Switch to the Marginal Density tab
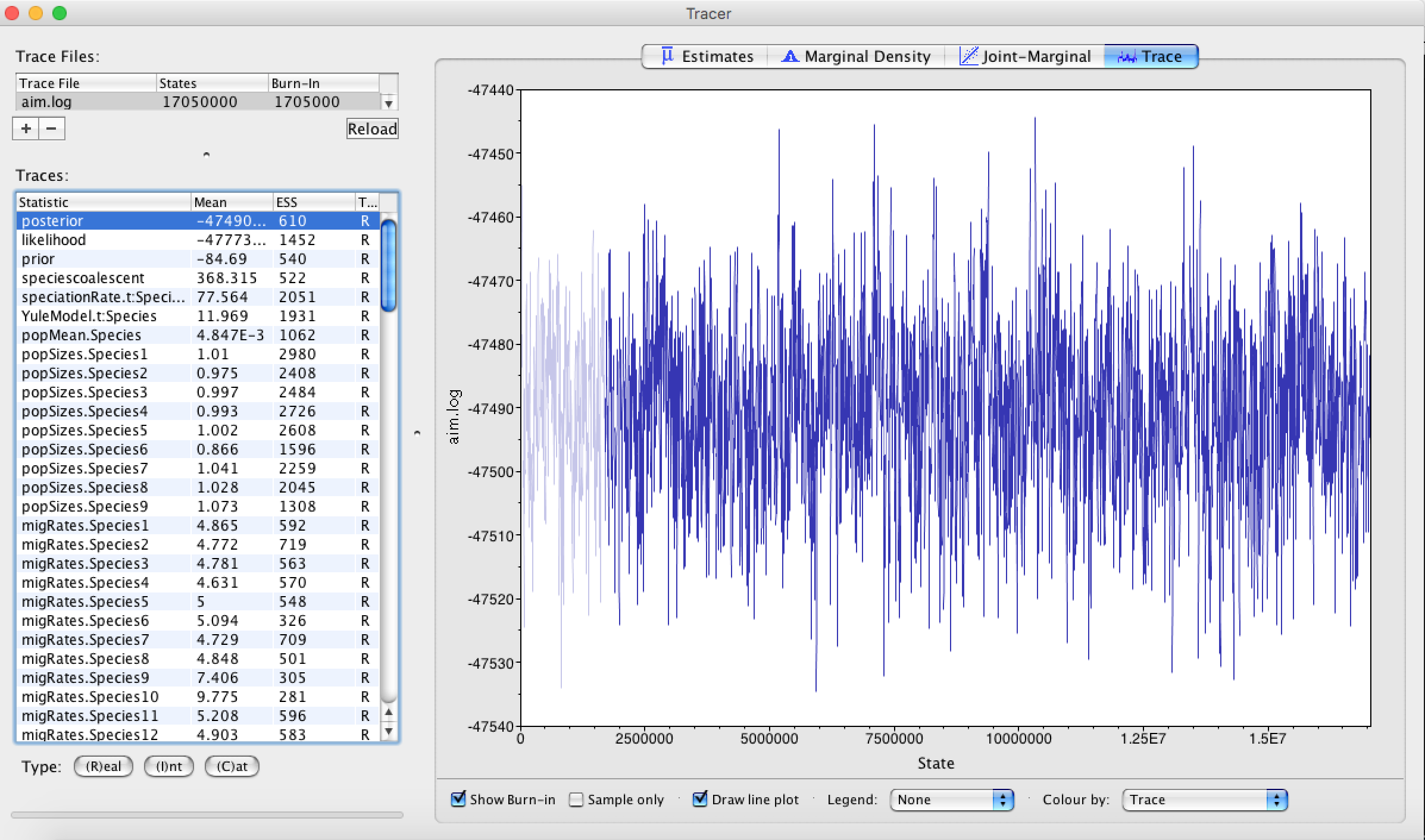This screenshot has height=840, width=1425. (867, 57)
